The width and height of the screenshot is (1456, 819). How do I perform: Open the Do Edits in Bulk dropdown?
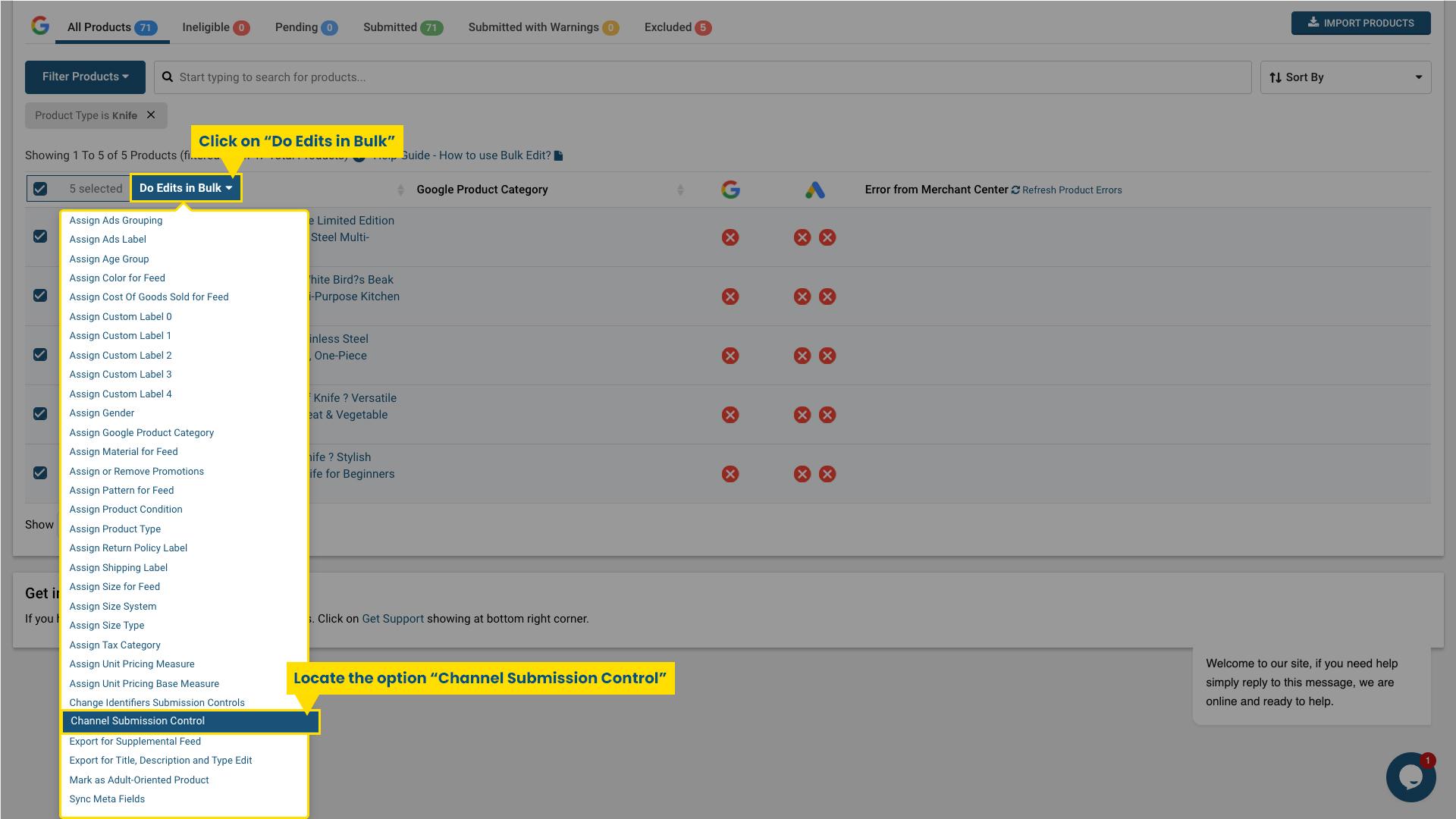[185, 187]
